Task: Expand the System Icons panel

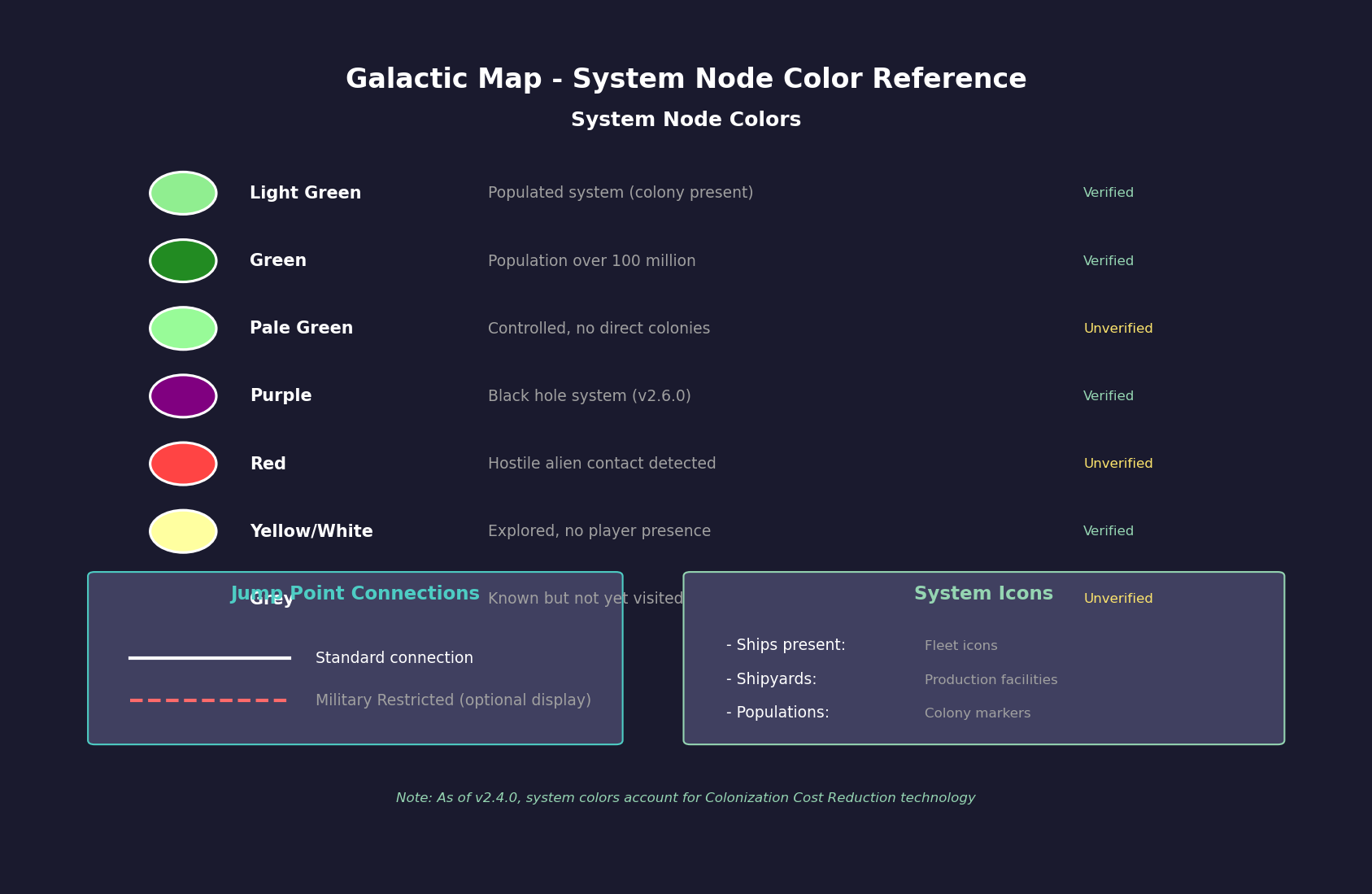Action: (x=983, y=593)
